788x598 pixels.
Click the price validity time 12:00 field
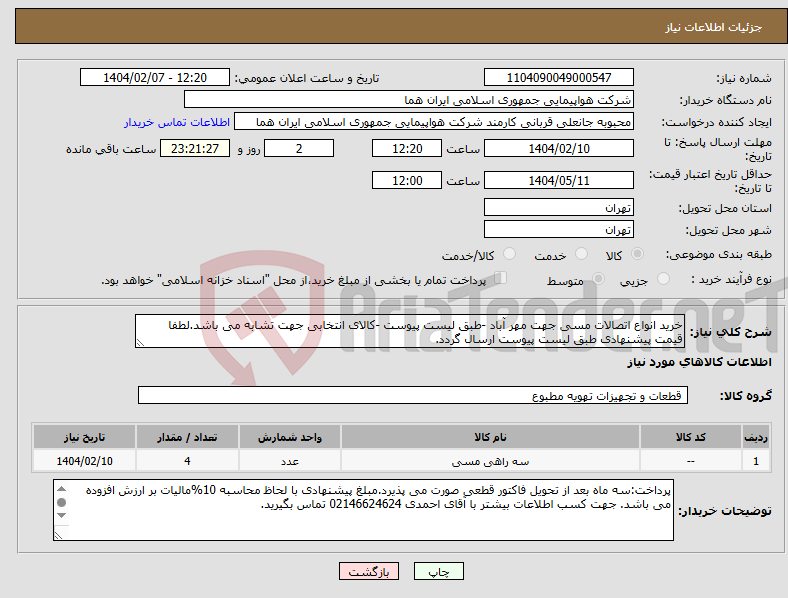(407, 180)
